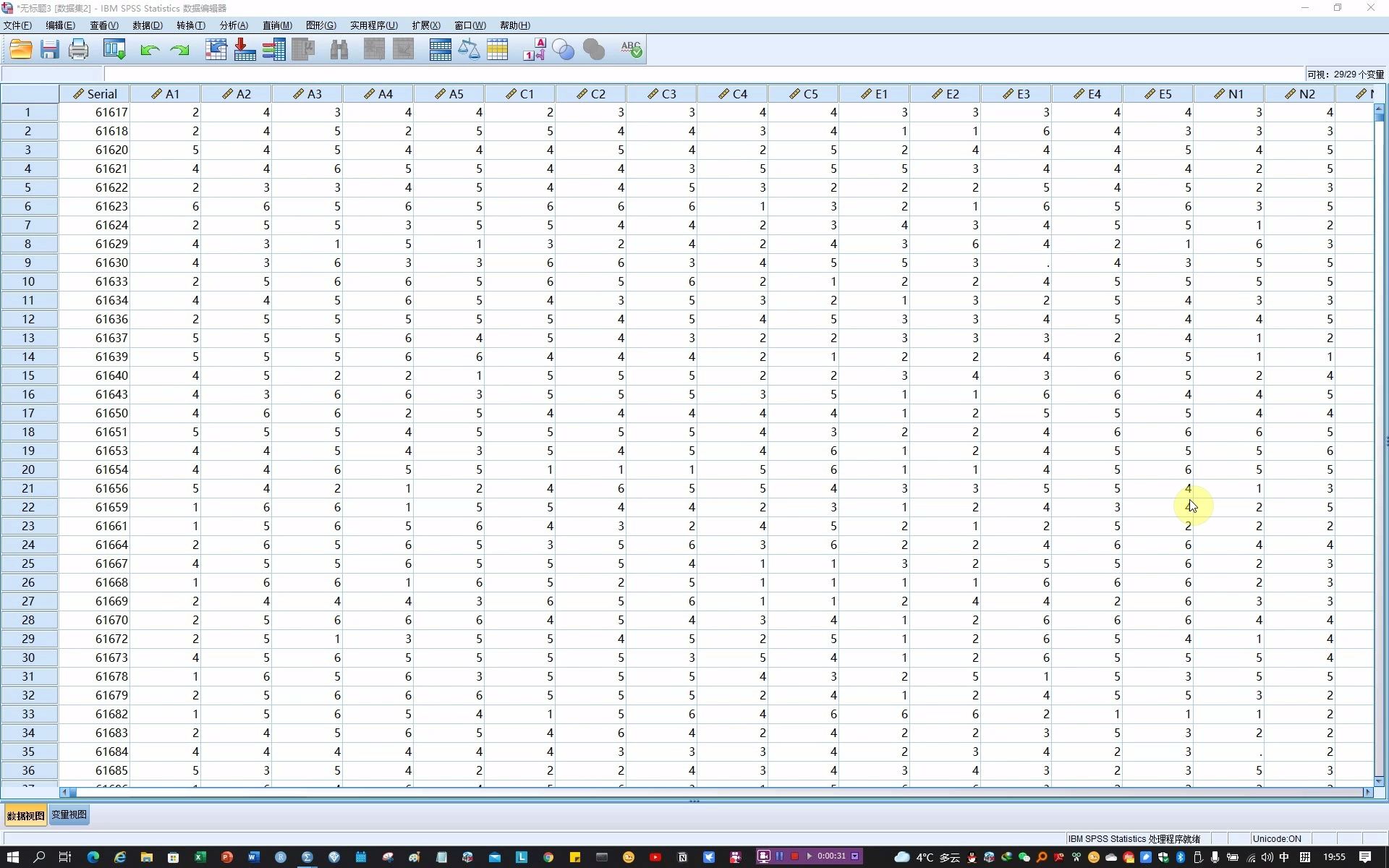Click the Open data document folder icon
The height and width of the screenshot is (868, 1389).
[21, 49]
